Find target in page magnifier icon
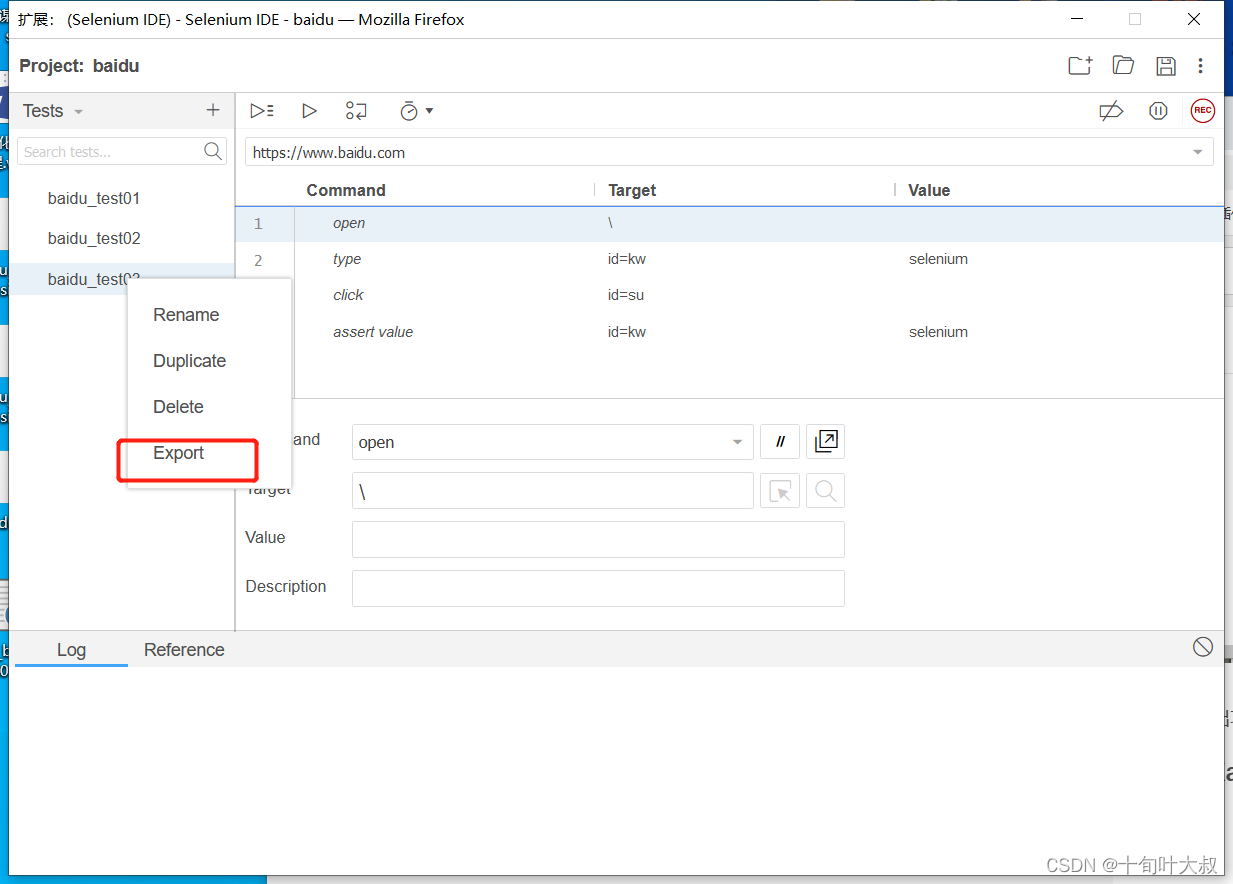The height and width of the screenshot is (884, 1233). pyautogui.click(x=826, y=491)
